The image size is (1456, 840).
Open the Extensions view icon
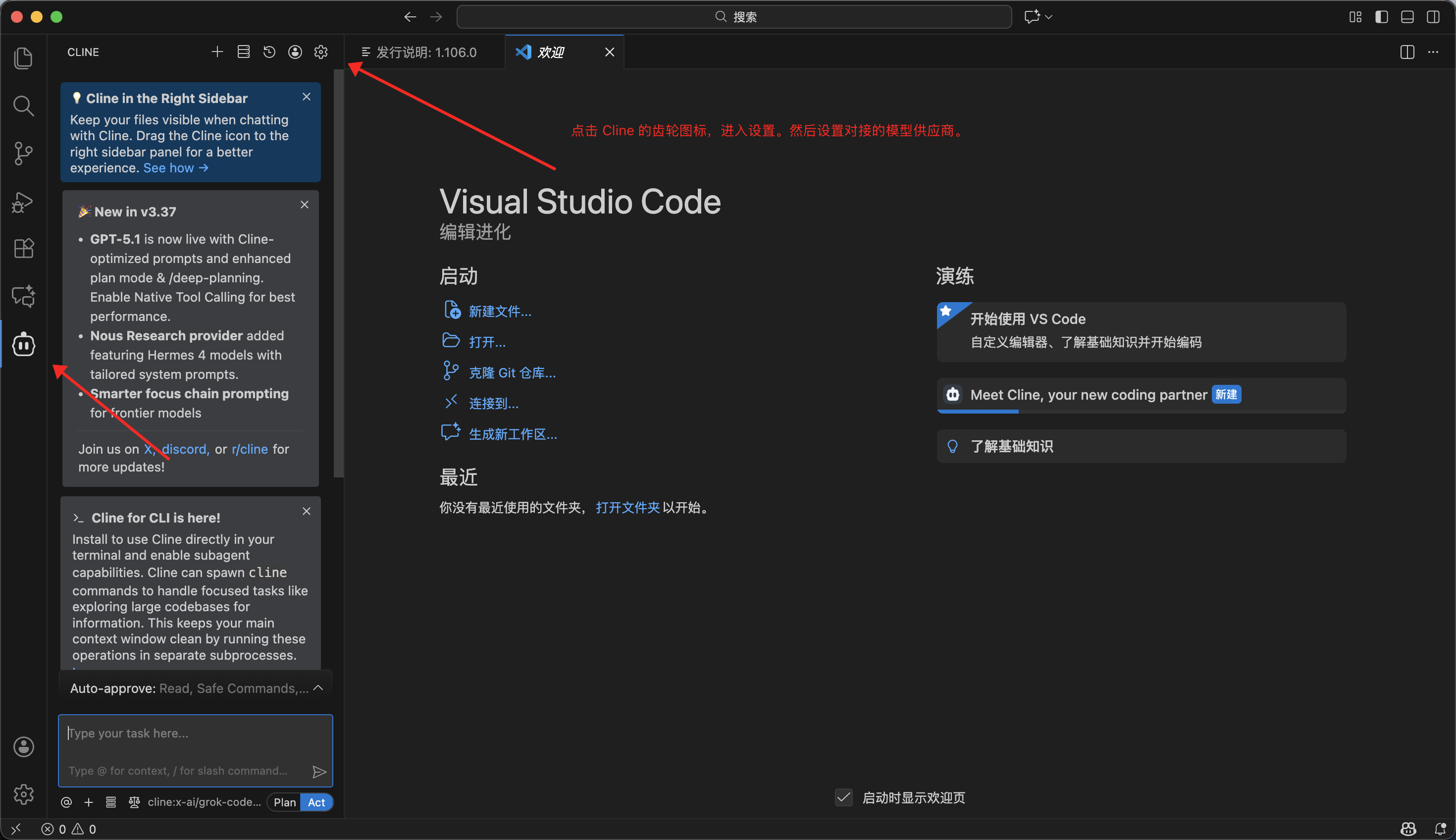tap(23, 249)
